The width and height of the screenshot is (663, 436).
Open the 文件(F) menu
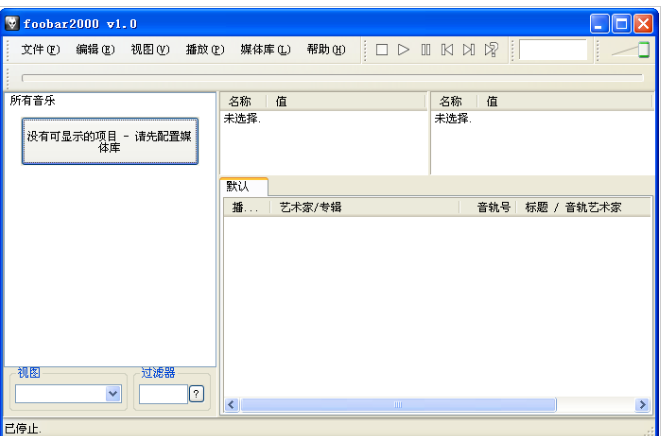[x=41, y=50]
